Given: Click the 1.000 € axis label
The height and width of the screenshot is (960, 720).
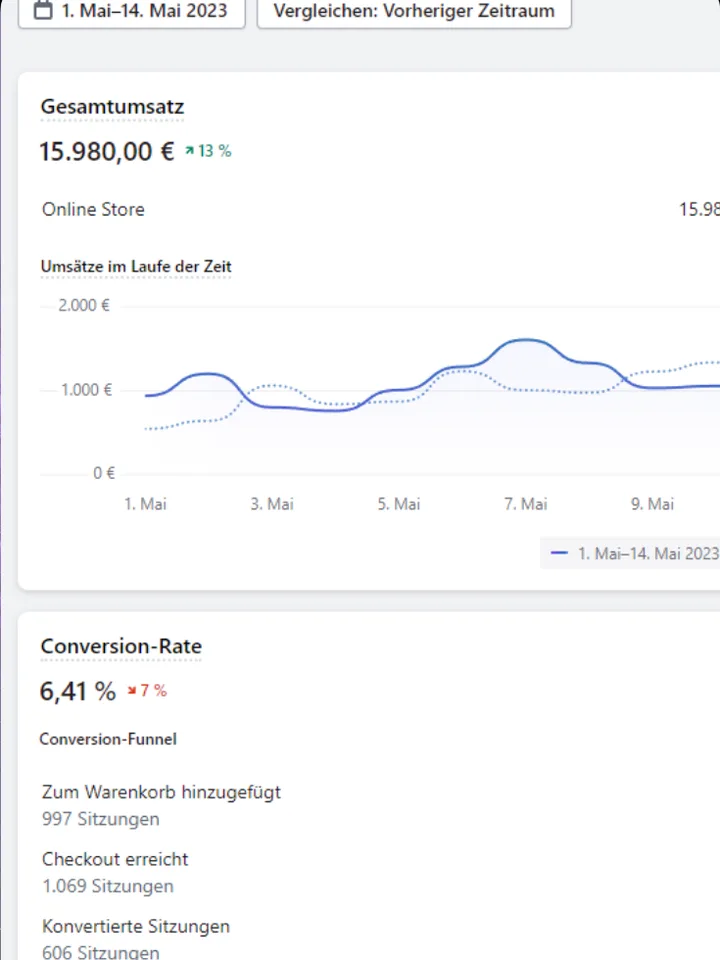Looking at the screenshot, I should pos(86,389).
